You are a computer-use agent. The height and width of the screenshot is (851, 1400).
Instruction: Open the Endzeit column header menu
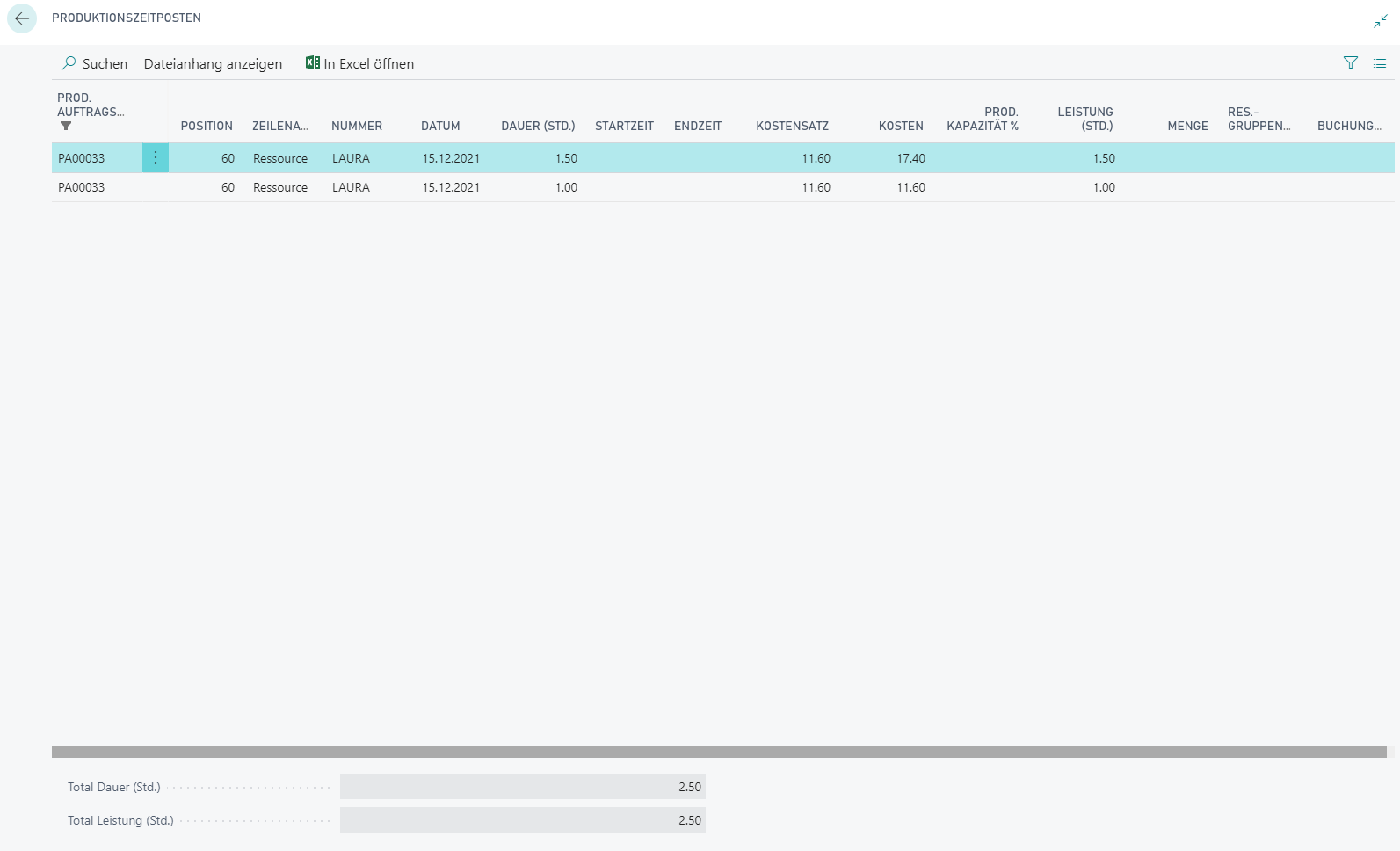point(698,126)
